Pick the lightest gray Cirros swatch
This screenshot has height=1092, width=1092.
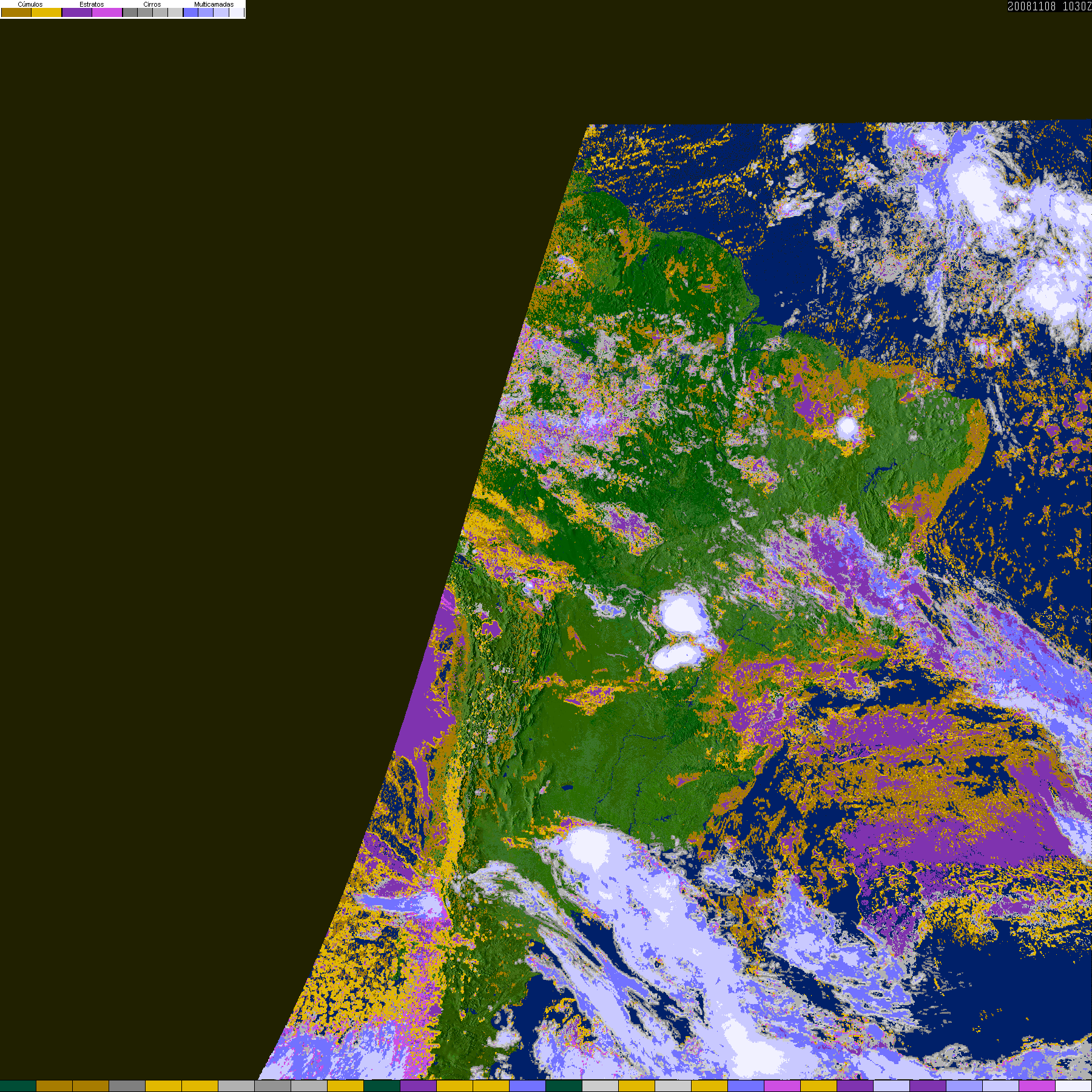click(175, 12)
